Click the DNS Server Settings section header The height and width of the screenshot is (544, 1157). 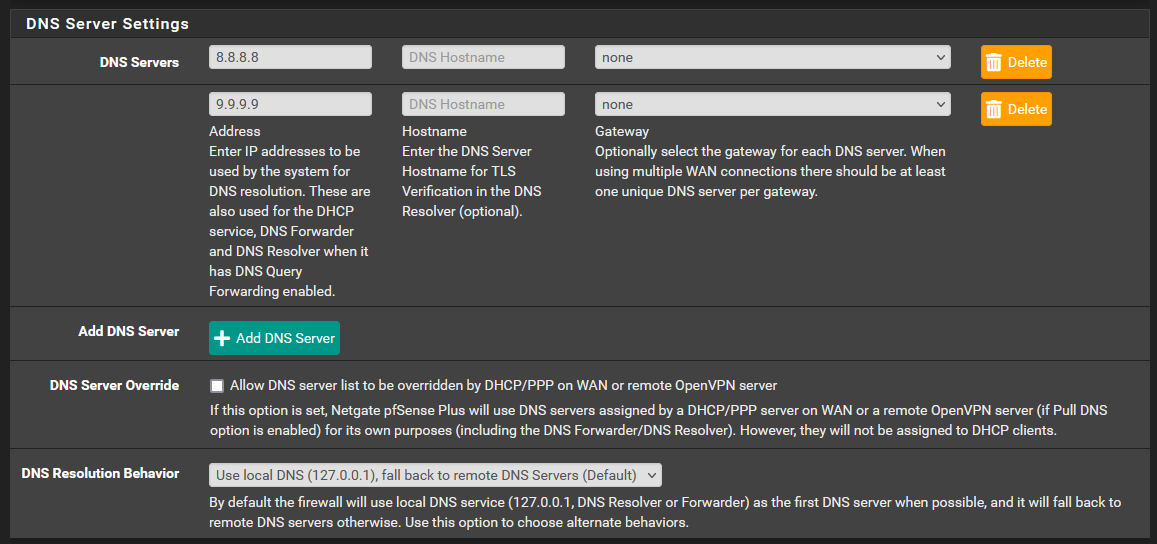pos(107,23)
